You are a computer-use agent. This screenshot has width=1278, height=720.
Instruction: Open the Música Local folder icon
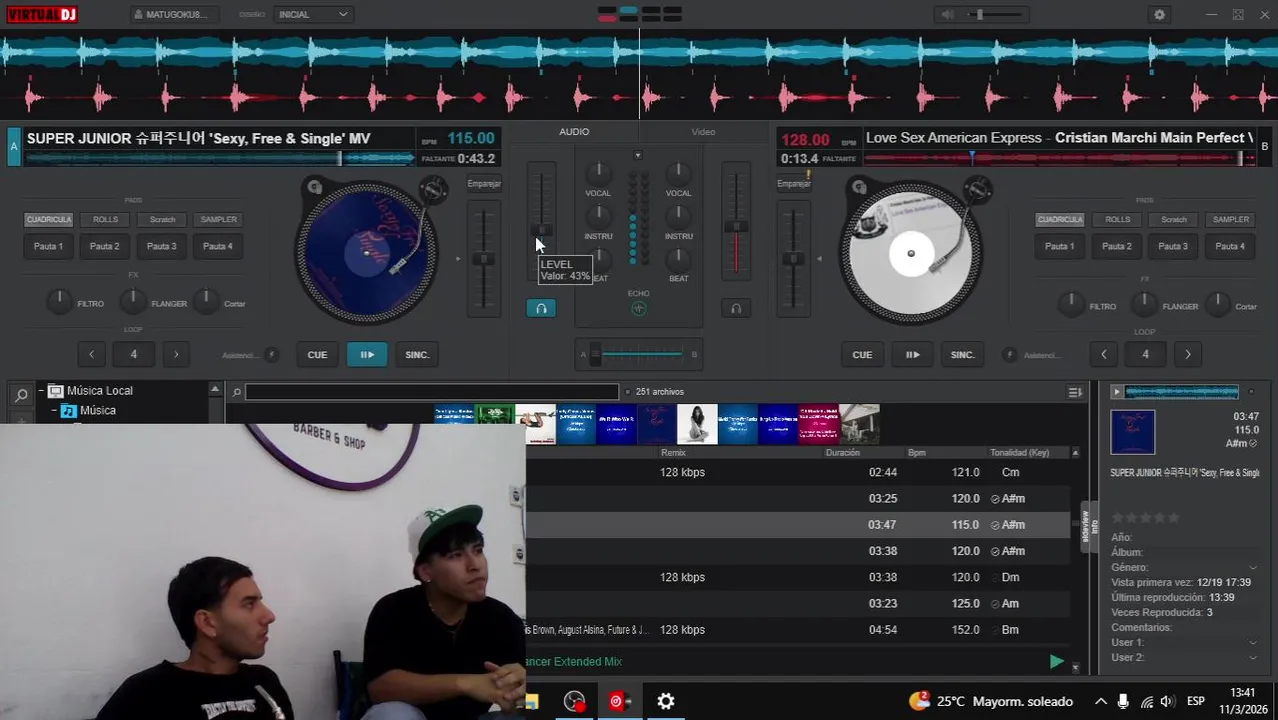[56, 391]
